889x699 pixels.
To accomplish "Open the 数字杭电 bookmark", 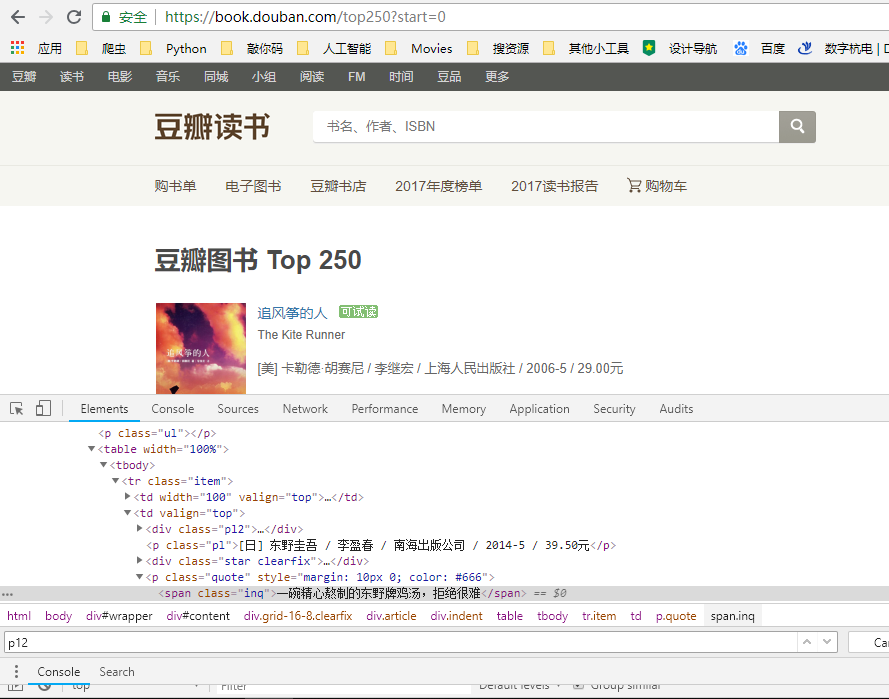I will 843,48.
